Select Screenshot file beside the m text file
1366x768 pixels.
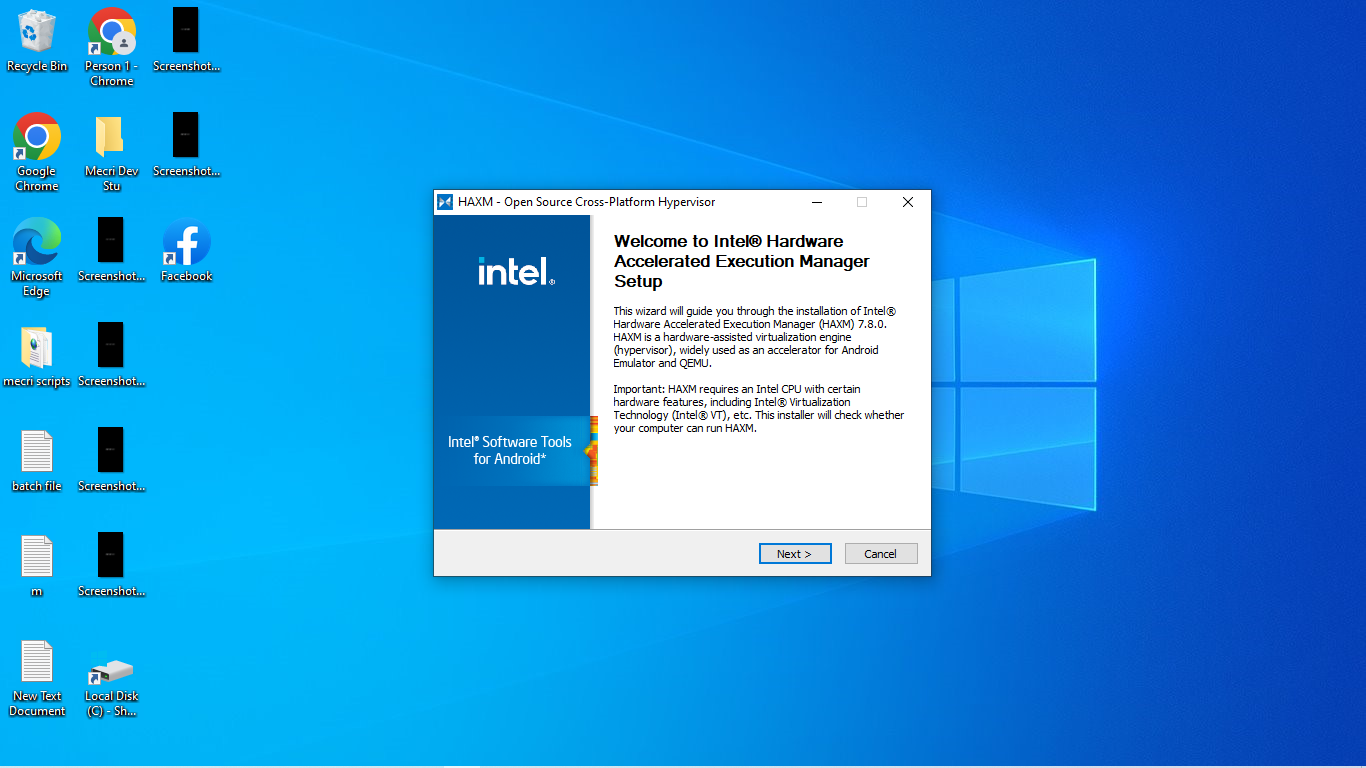[x=111, y=565]
